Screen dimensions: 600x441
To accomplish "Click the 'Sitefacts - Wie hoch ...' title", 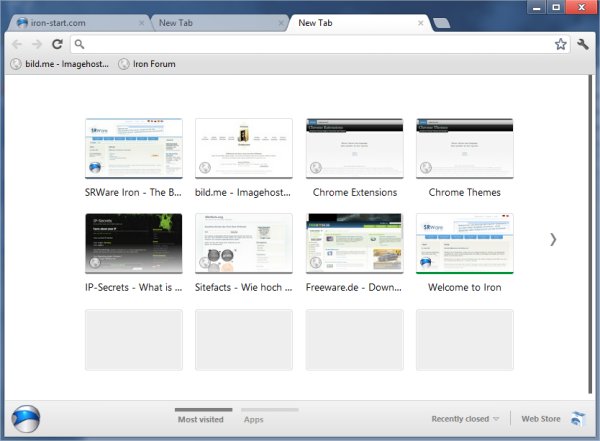I will pos(244,287).
